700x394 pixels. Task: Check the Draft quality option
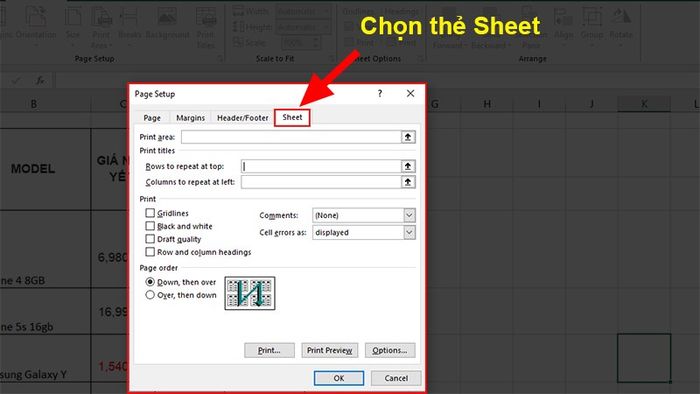click(150, 239)
